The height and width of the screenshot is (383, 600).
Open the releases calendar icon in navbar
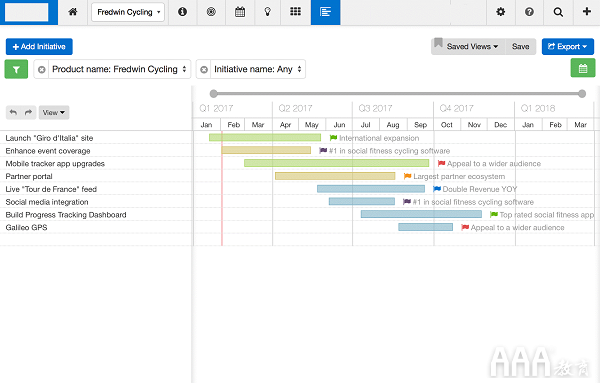(x=240, y=12)
